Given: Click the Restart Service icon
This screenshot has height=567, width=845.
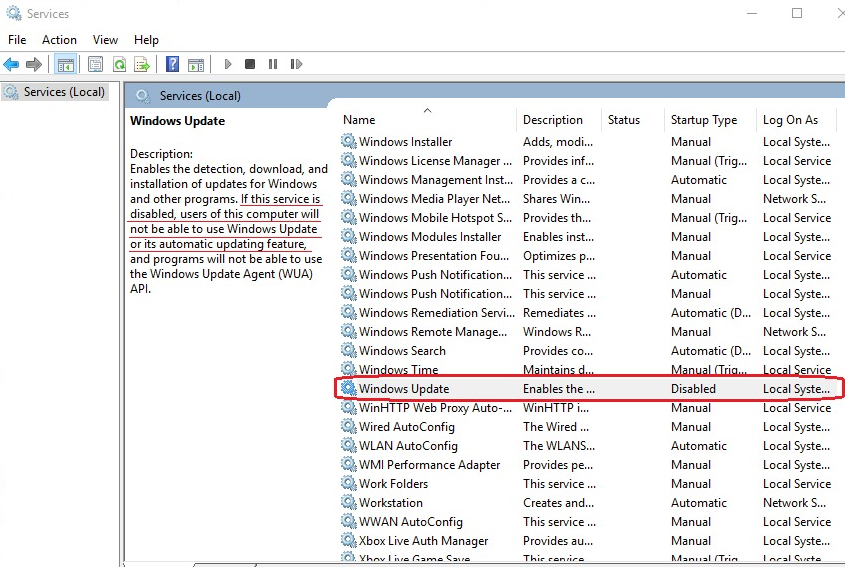Looking at the screenshot, I should 296,64.
